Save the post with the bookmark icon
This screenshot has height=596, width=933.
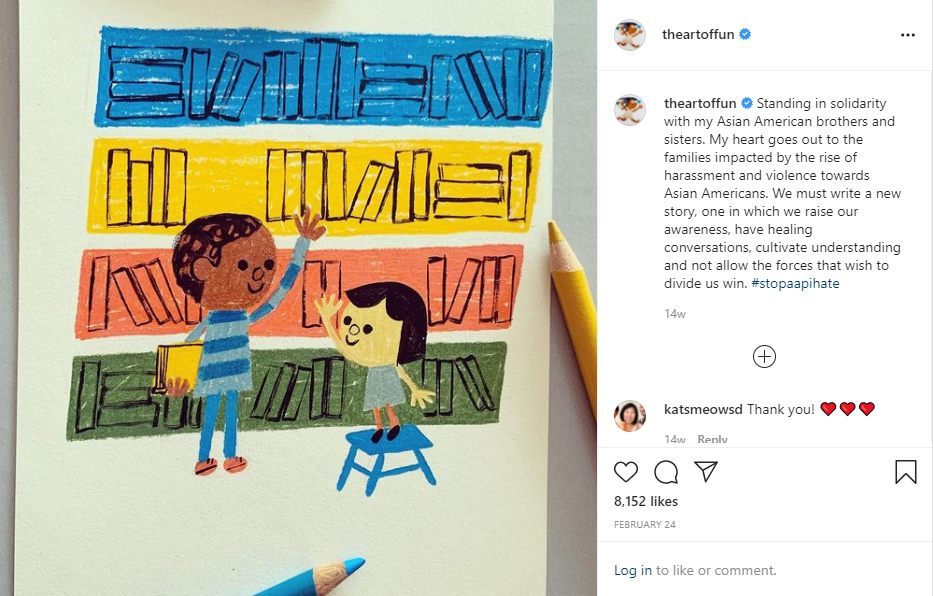pyautogui.click(x=906, y=472)
